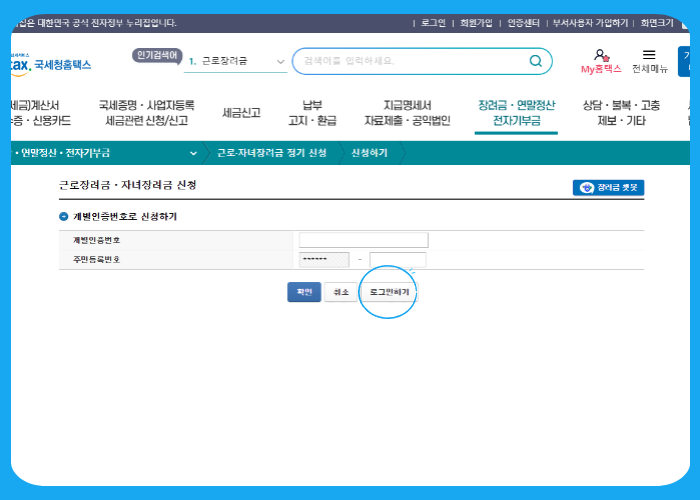
Task: Open the 인증센터 link
Action: [523, 23]
